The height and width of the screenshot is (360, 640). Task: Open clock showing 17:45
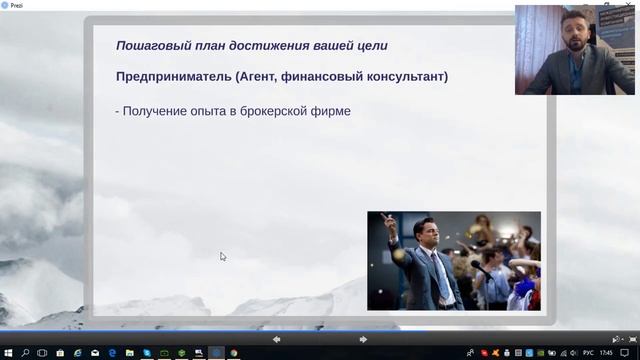pyautogui.click(x=606, y=353)
